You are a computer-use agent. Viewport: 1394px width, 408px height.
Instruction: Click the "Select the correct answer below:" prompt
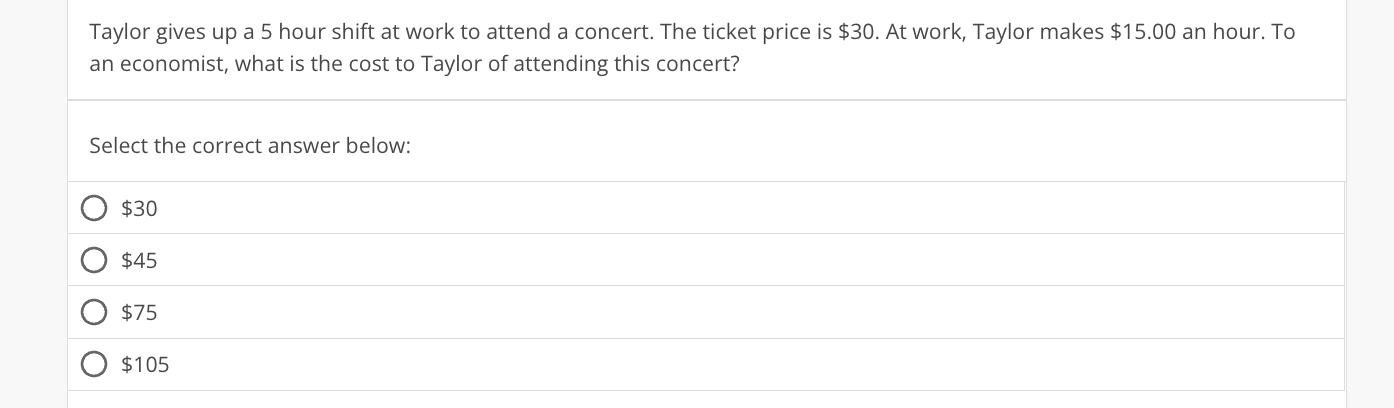[250, 145]
